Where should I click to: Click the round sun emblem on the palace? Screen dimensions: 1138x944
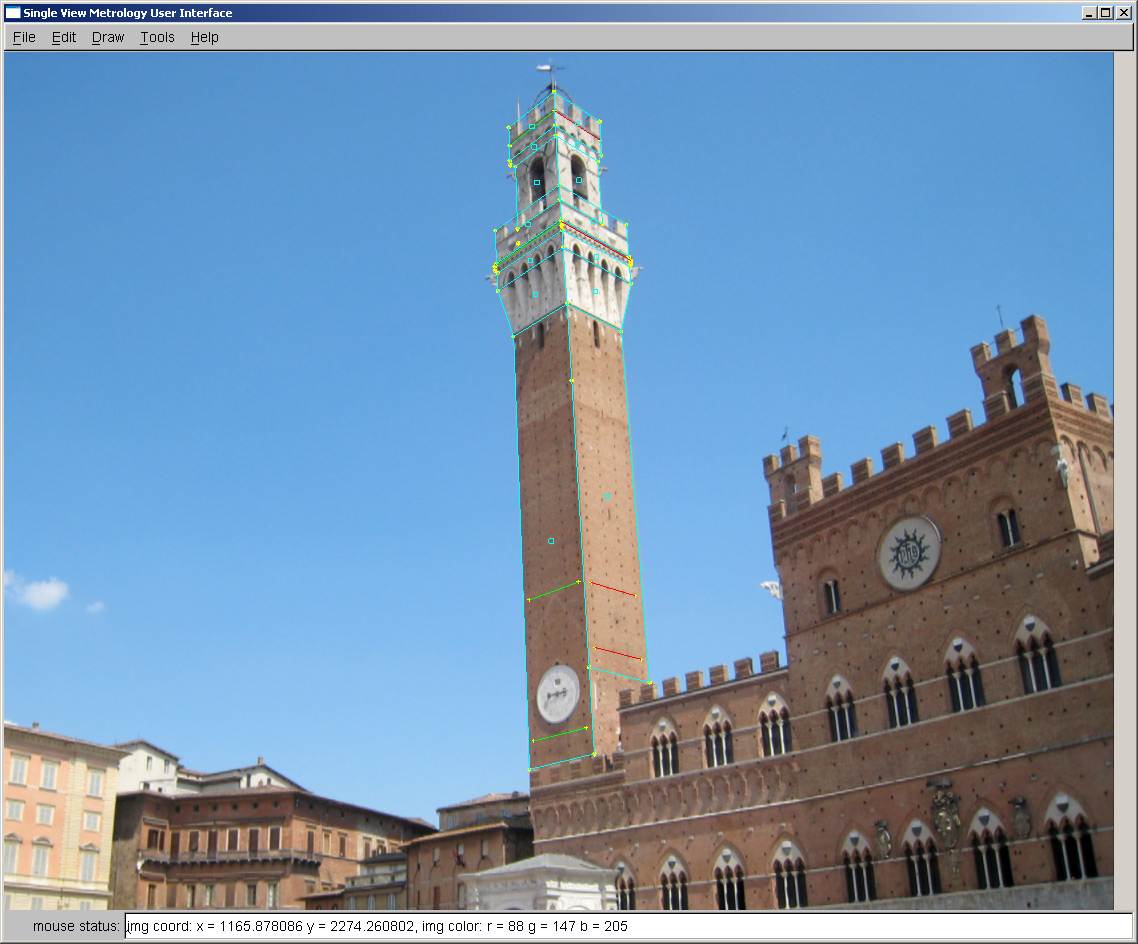pyautogui.click(x=909, y=554)
